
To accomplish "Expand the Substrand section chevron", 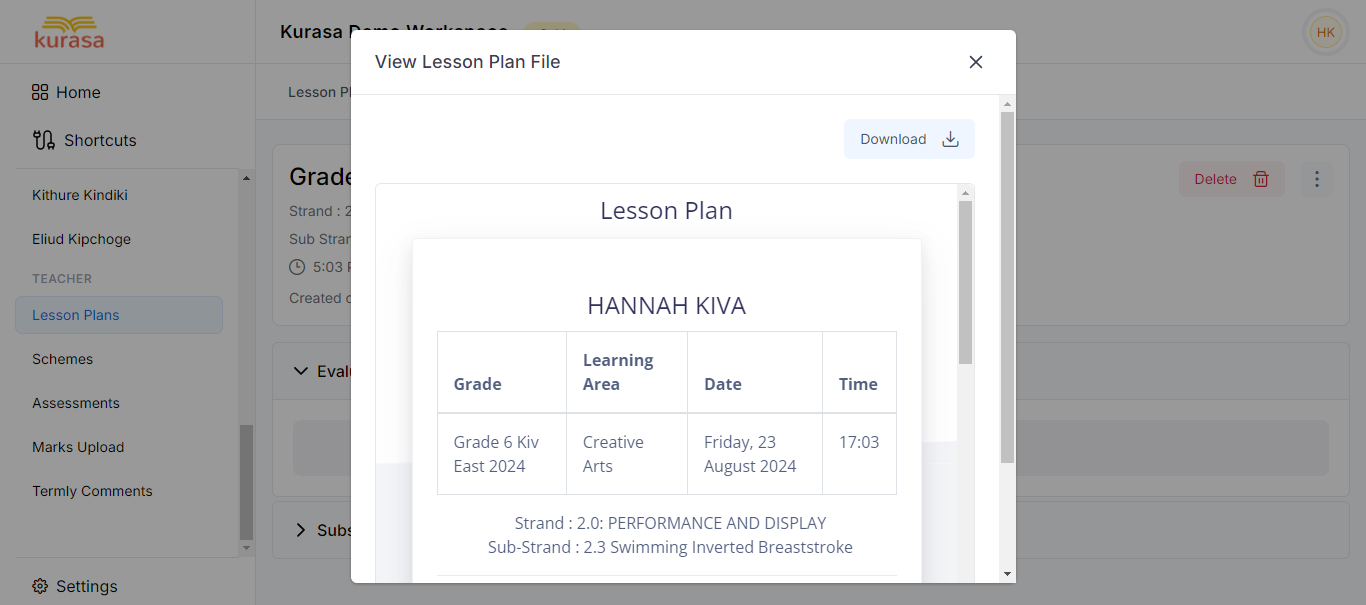I will tap(302, 530).
